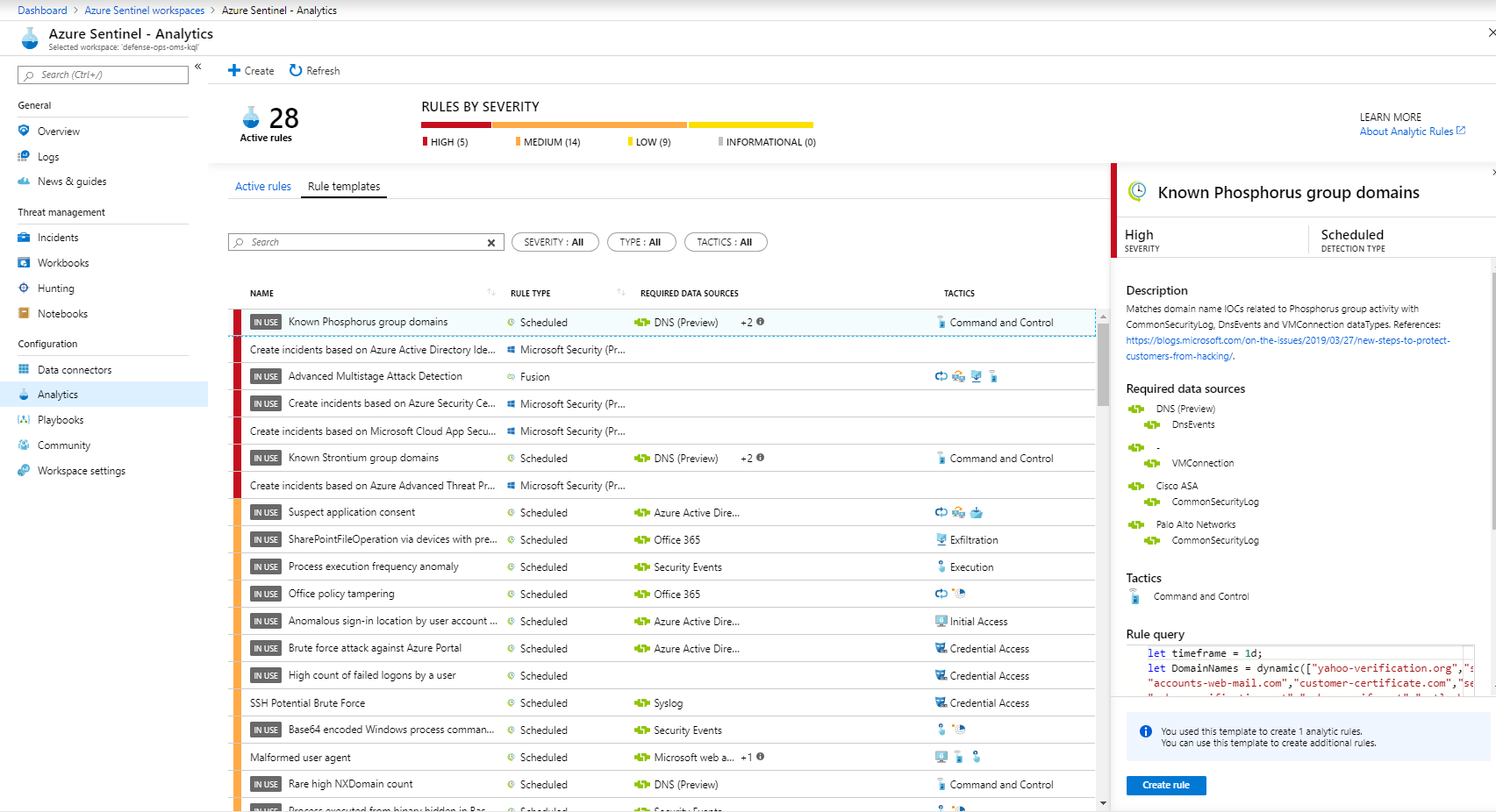The width and height of the screenshot is (1496, 812).
Task: Select the Rare high NXDomain count rule
Action: [664, 784]
